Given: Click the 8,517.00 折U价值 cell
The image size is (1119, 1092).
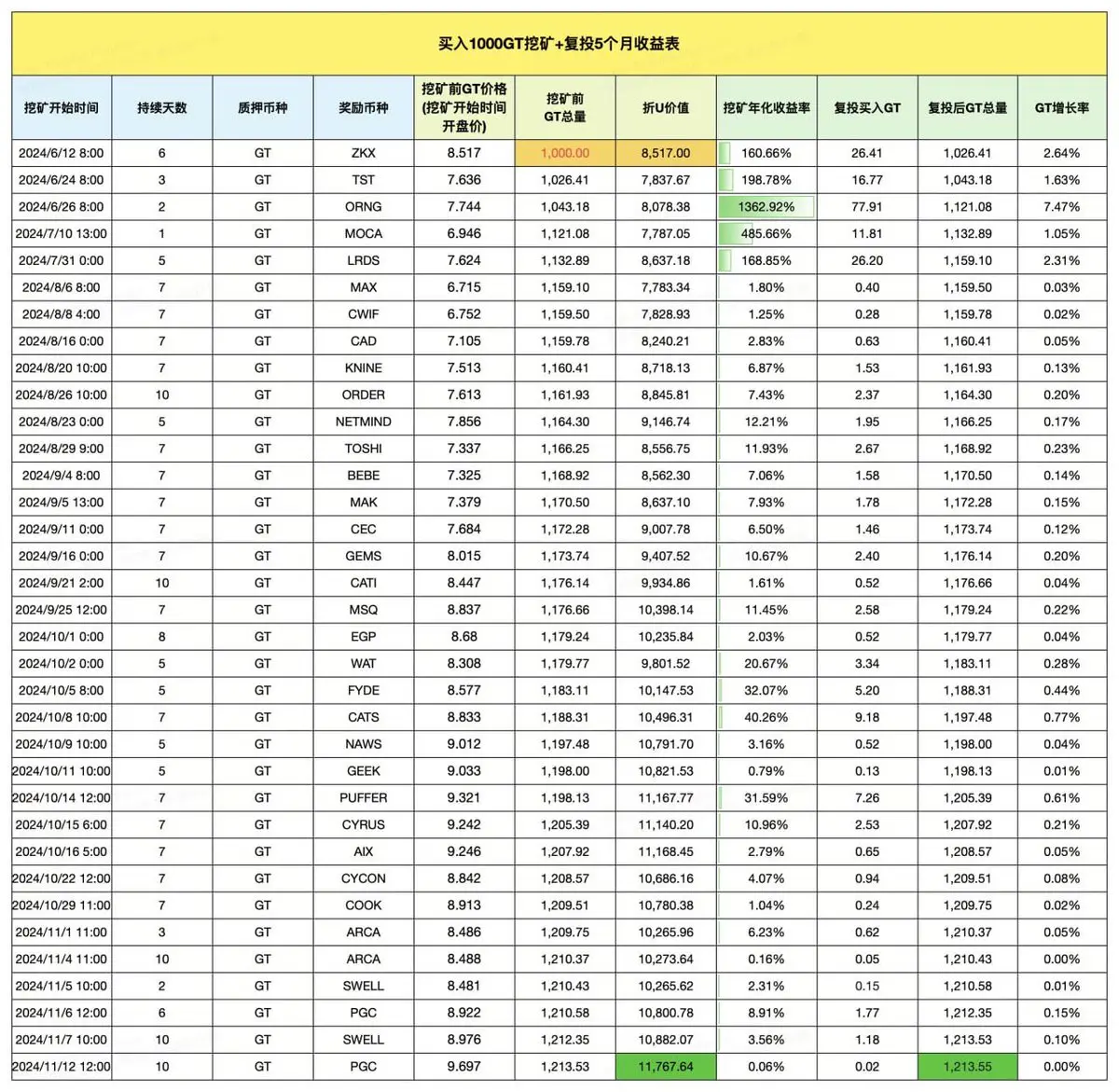Looking at the screenshot, I should coord(666,153).
